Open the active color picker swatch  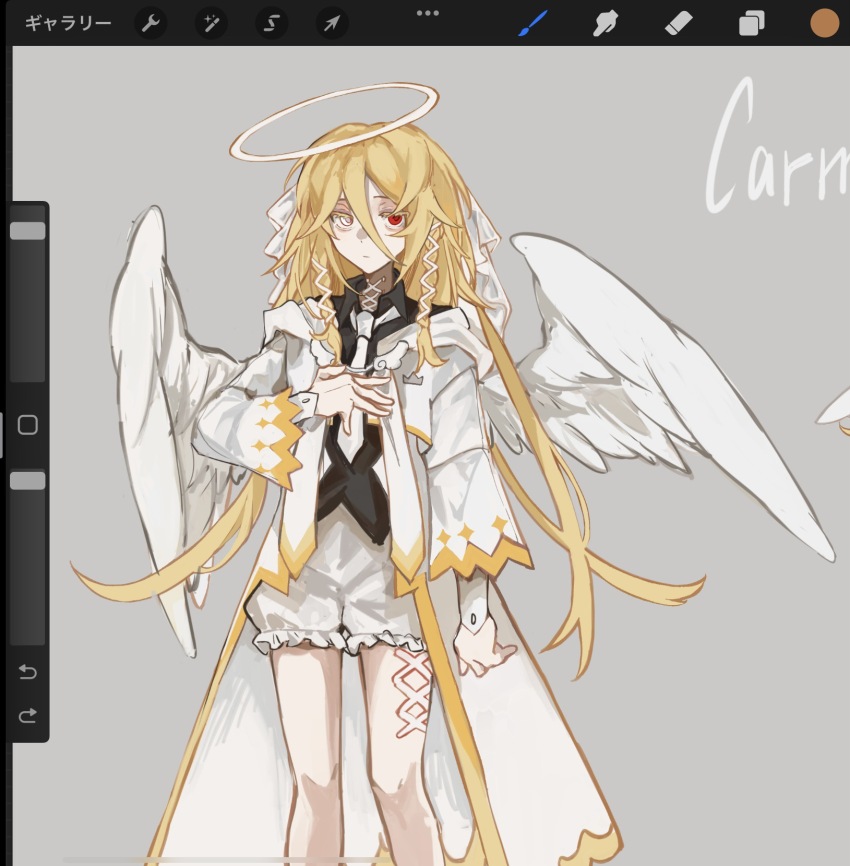[x=824, y=21]
